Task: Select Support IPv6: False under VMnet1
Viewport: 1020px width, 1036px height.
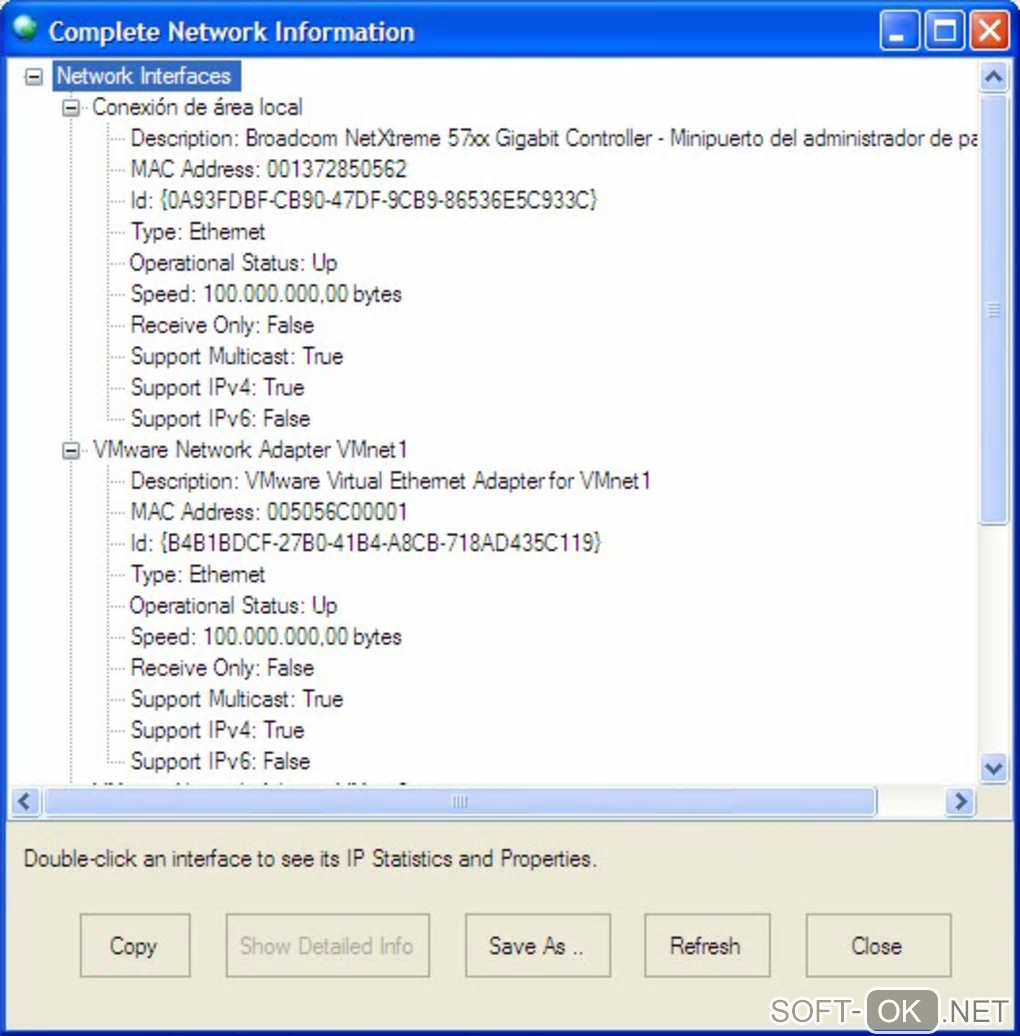Action: click(220, 760)
